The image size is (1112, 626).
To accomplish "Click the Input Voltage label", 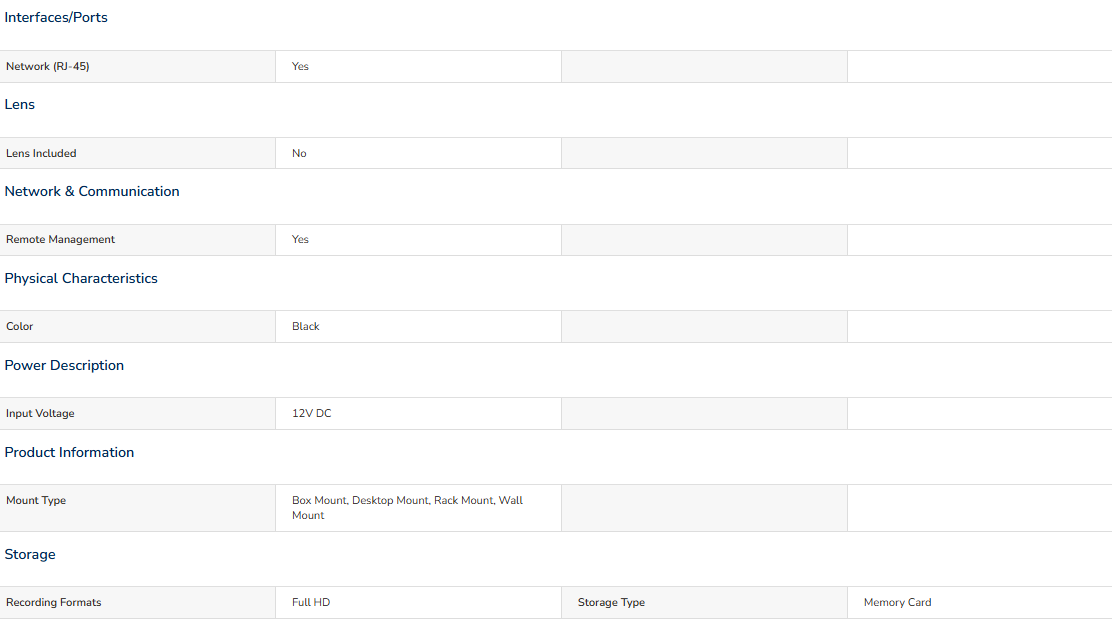I will pos(40,413).
